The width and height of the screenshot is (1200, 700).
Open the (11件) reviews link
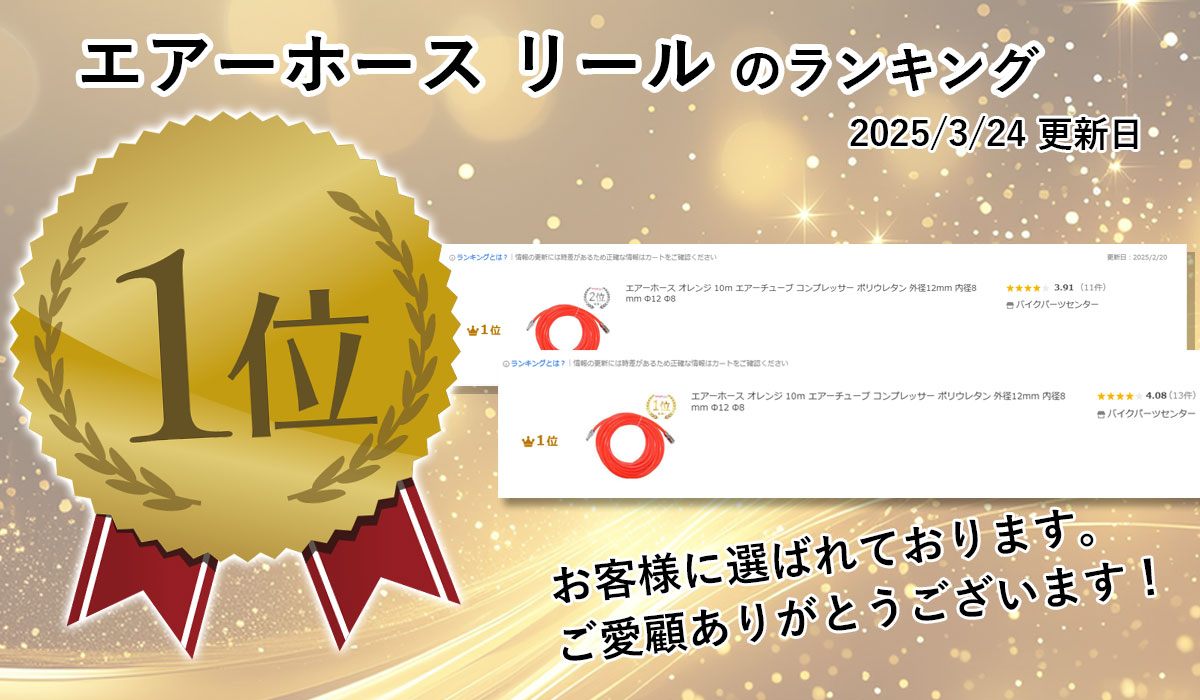click(1091, 287)
